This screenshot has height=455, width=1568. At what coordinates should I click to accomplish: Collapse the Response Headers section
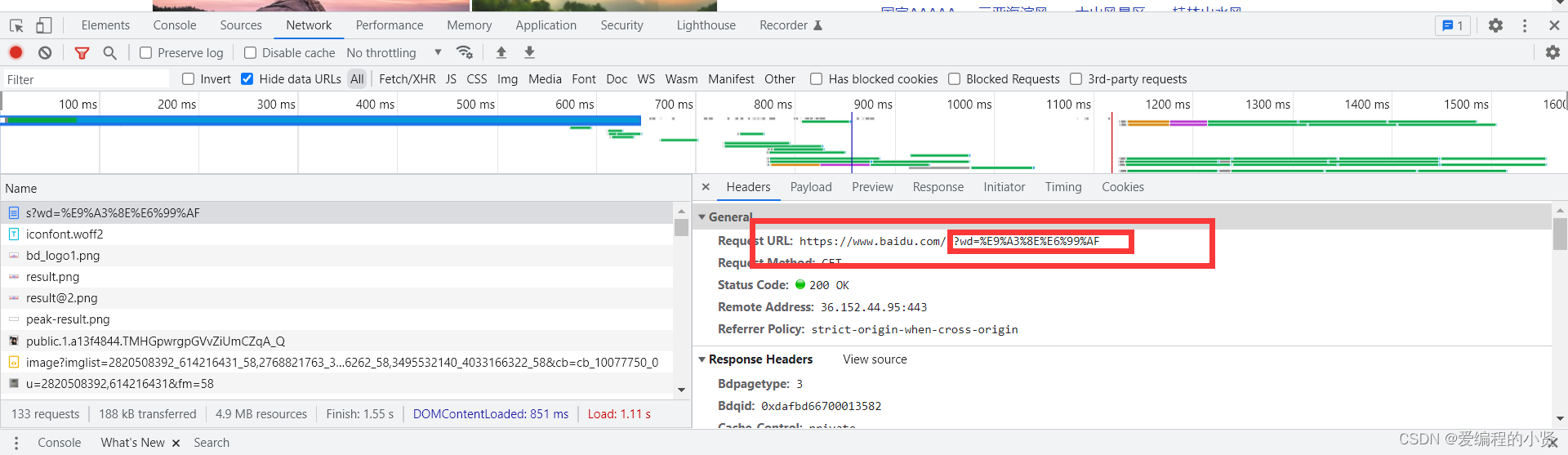701,359
